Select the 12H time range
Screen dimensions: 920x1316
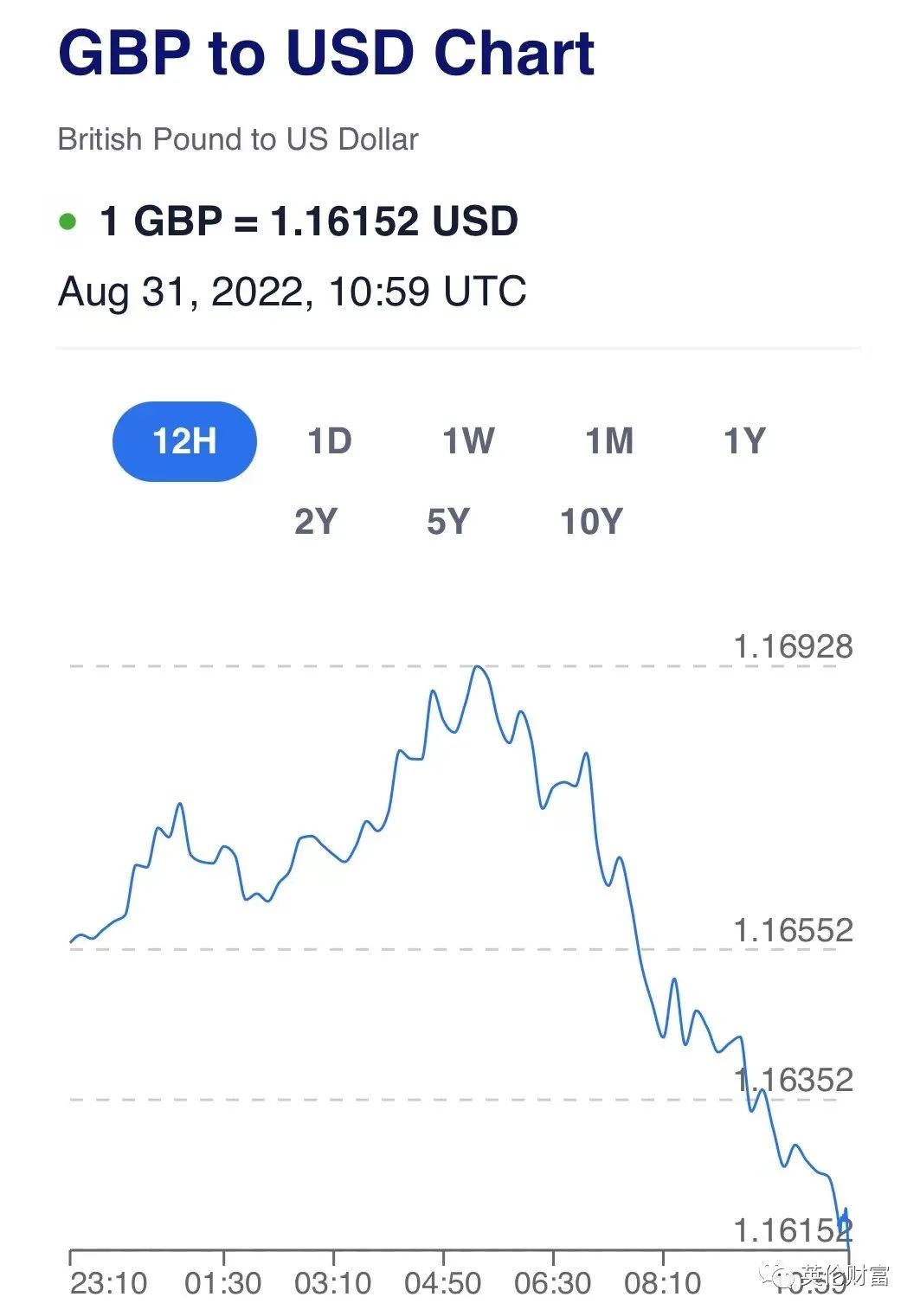coord(184,441)
